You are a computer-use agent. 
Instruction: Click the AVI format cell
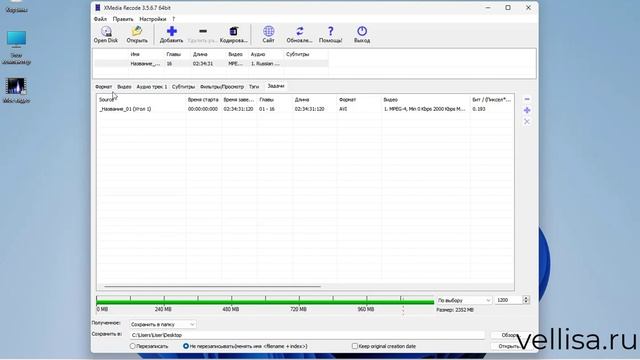click(343, 109)
